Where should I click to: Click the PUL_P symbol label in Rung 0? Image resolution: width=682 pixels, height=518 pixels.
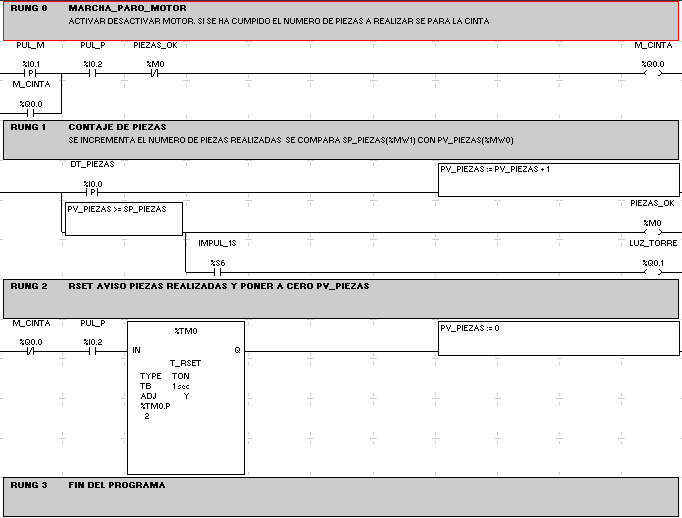[x=93, y=45]
